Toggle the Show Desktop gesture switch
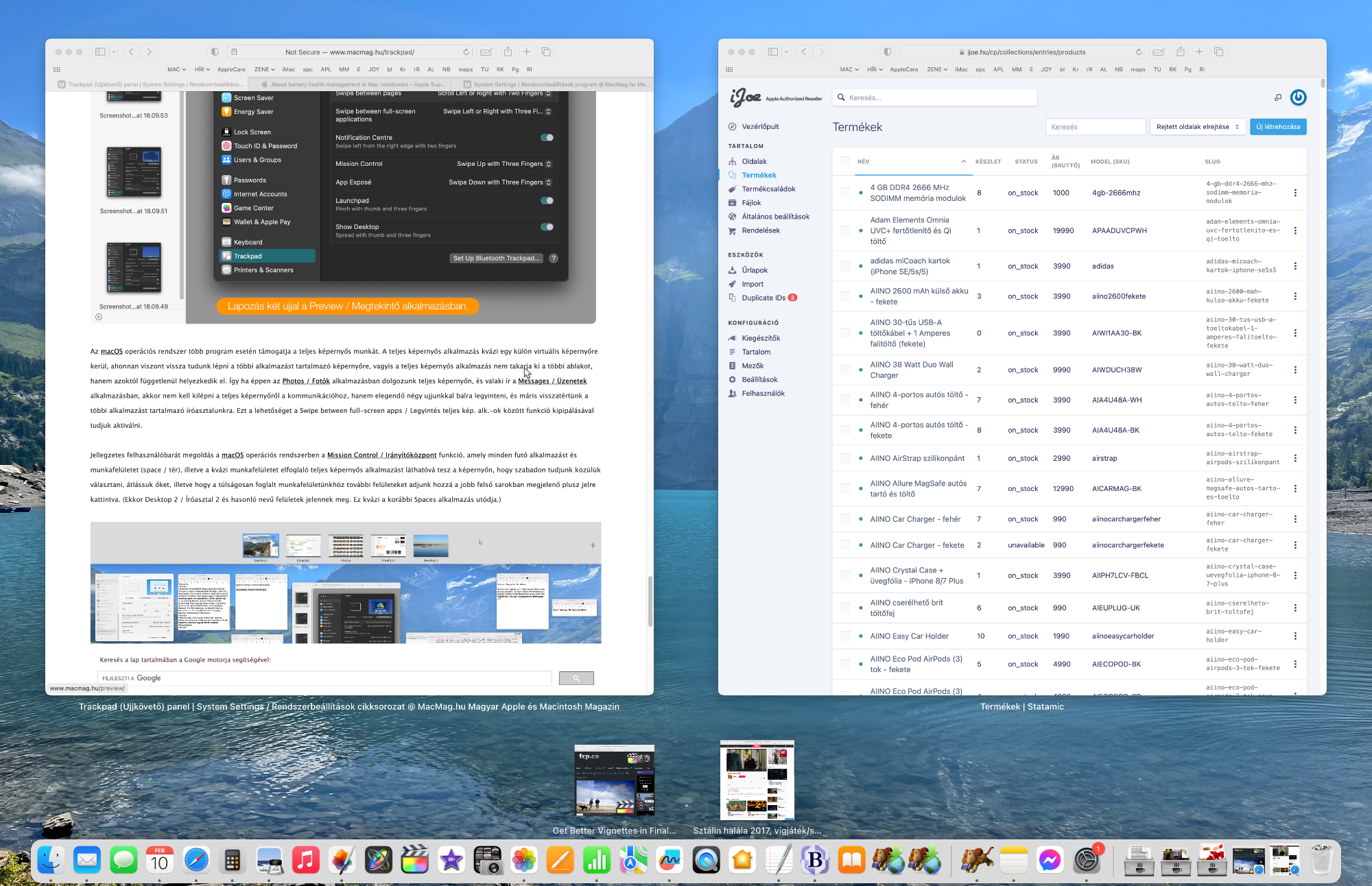This screenshot has width=1372, height=886. [x=547, y=227]
